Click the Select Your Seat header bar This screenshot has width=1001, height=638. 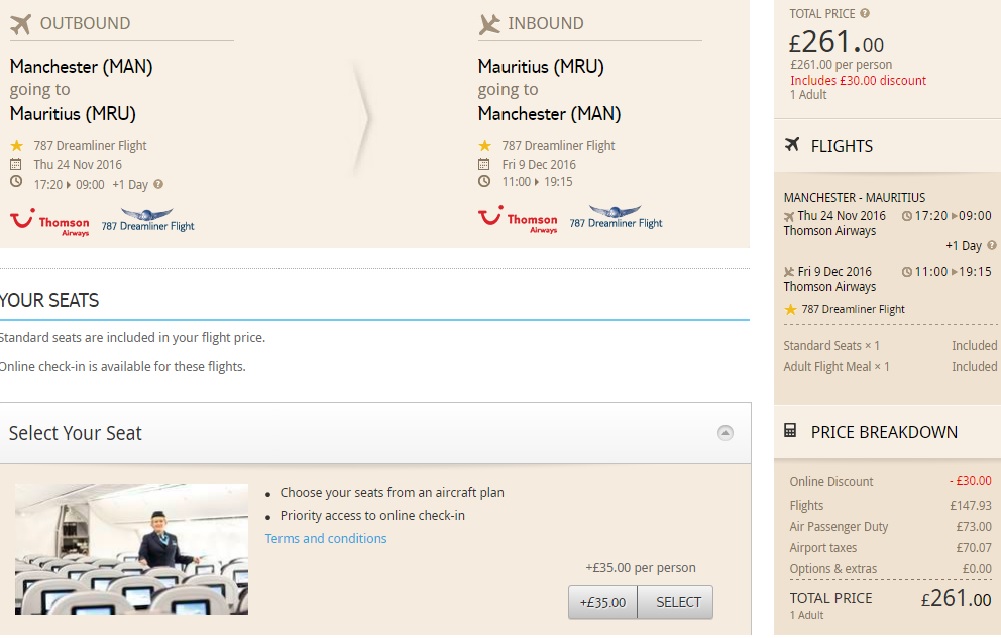click(375, 433)
